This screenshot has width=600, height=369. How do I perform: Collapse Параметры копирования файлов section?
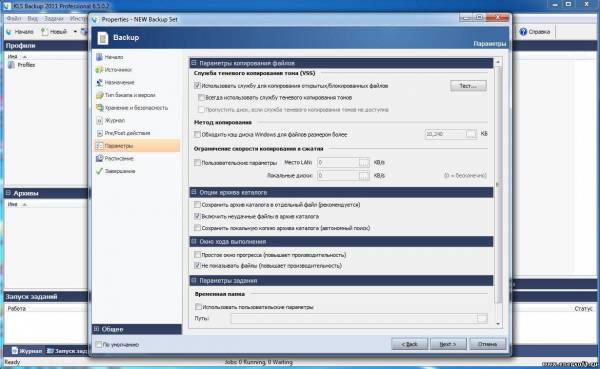coord(194,63)
